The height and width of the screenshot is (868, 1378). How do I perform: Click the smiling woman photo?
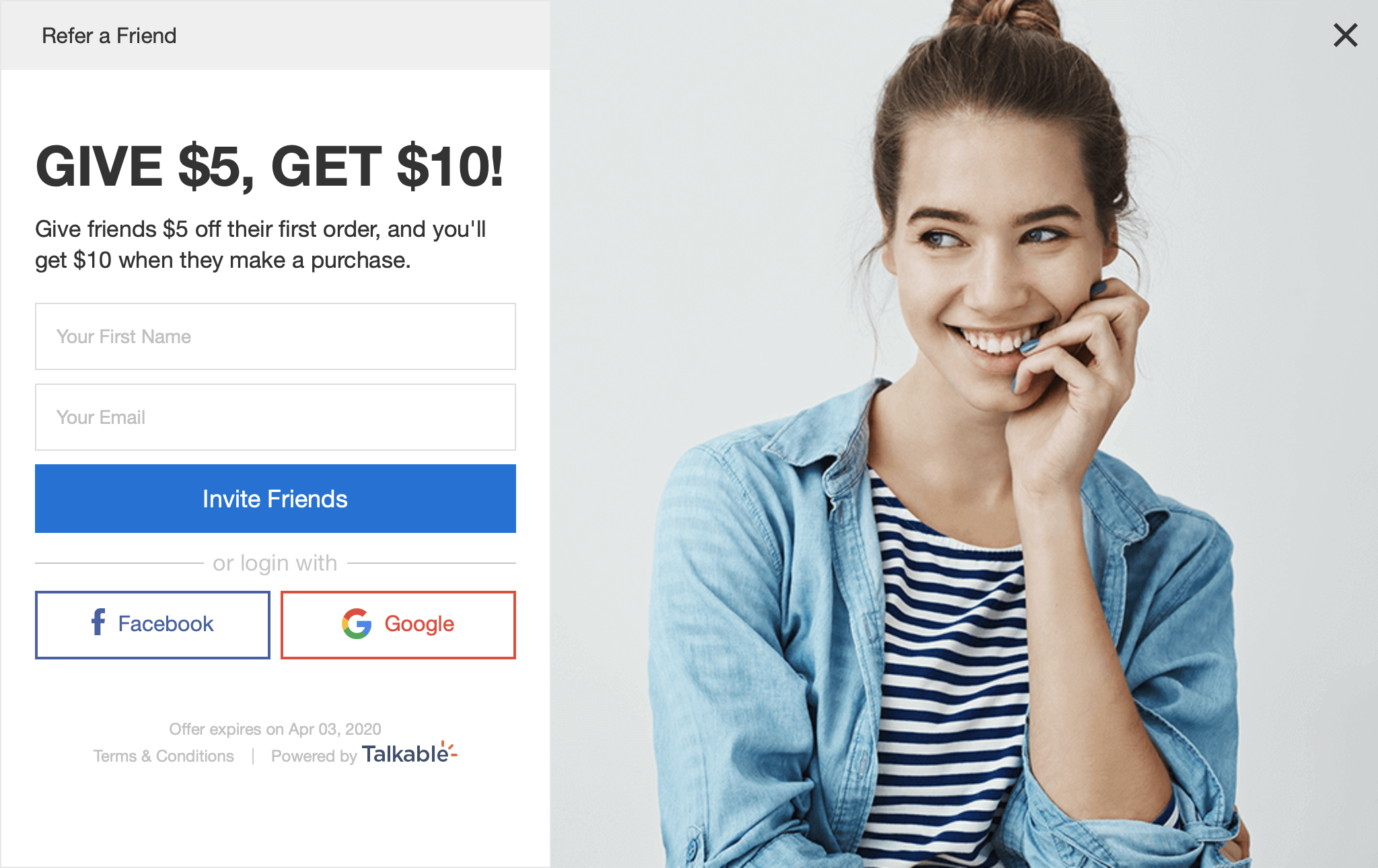964,434
